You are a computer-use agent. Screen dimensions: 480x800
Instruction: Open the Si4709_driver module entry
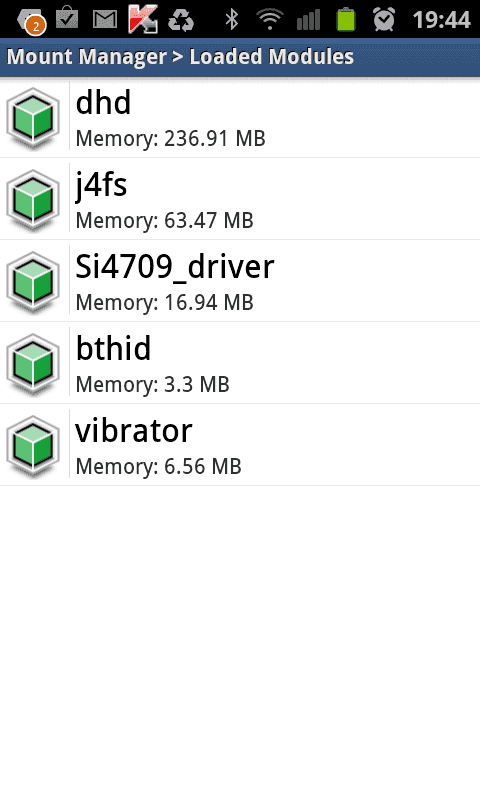pos(240,282)
